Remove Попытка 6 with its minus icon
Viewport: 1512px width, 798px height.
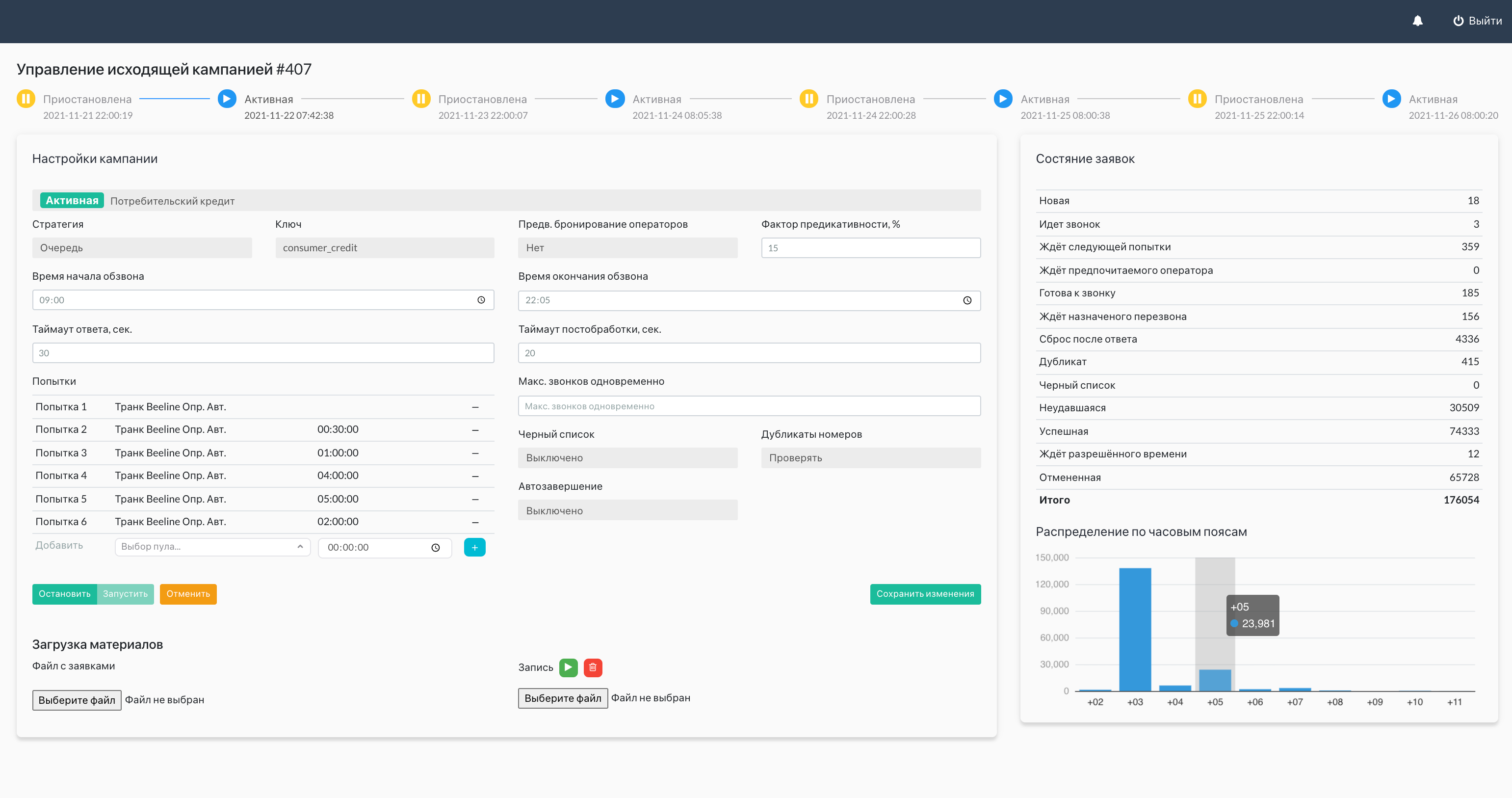tap(475, 522)
